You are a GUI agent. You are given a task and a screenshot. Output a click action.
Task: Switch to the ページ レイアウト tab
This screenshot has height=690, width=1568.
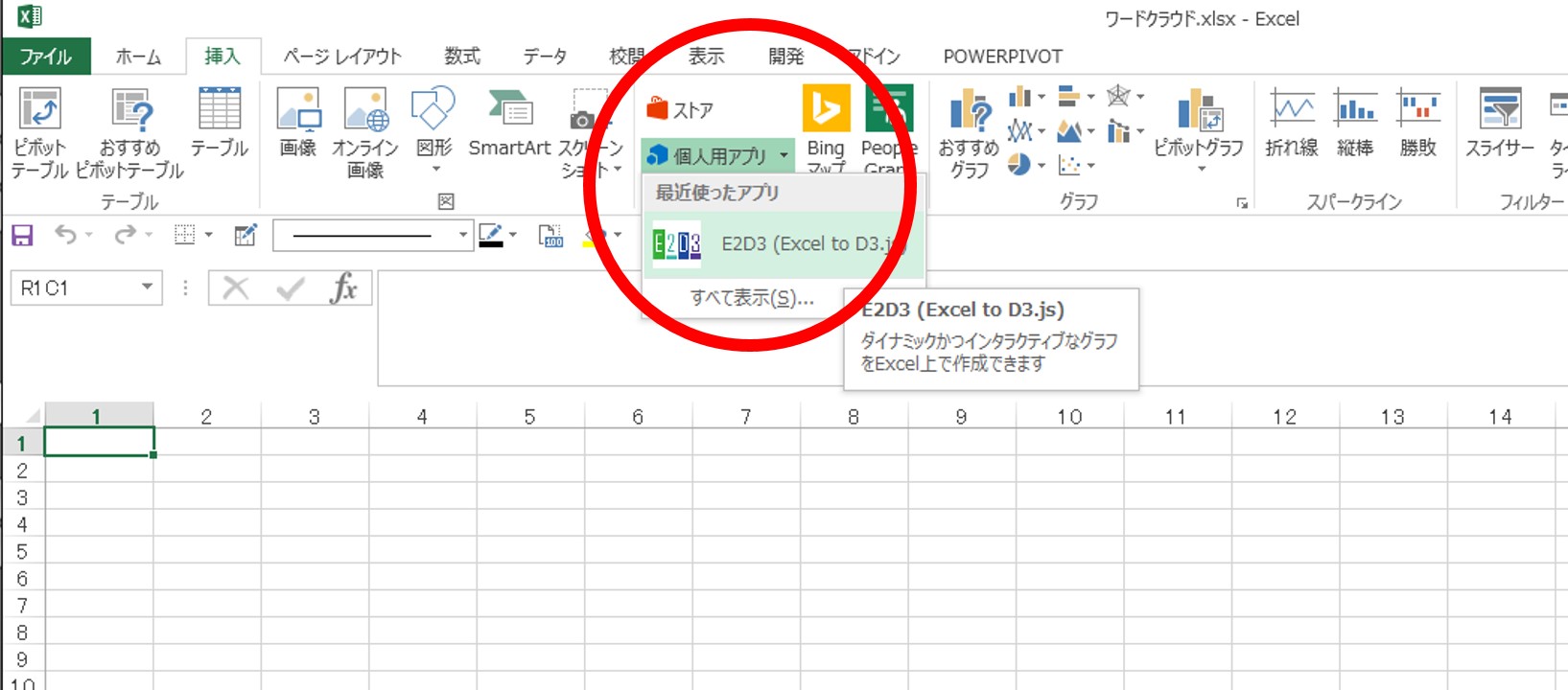(342, 57)
